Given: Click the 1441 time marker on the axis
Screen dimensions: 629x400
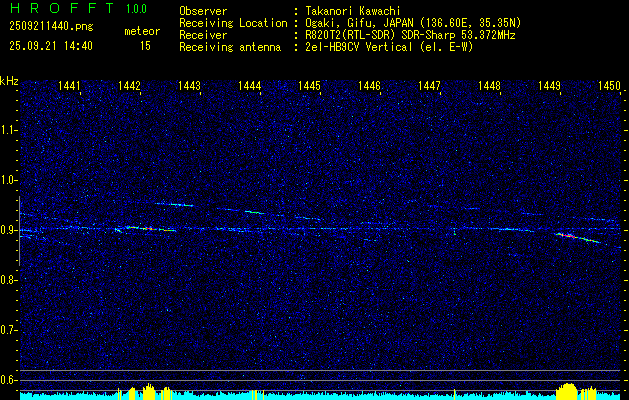Looking at the screenshot, I should (70, 87).
